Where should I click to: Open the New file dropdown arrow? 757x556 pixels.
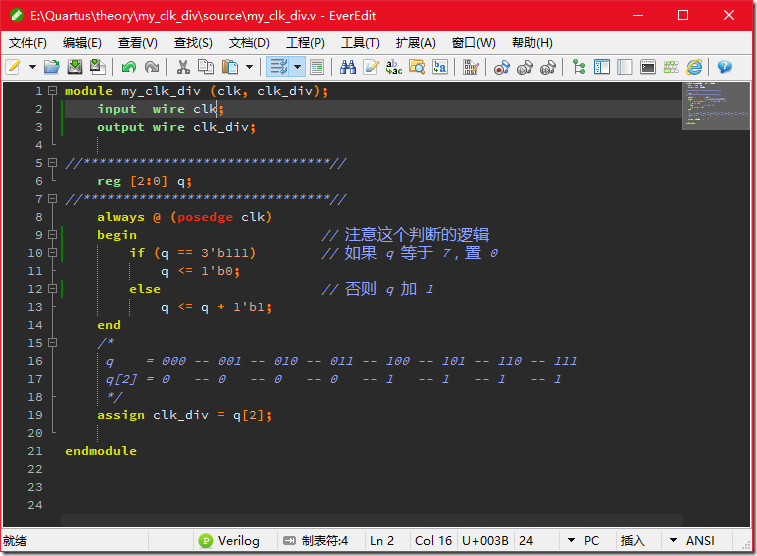point(32,67)
